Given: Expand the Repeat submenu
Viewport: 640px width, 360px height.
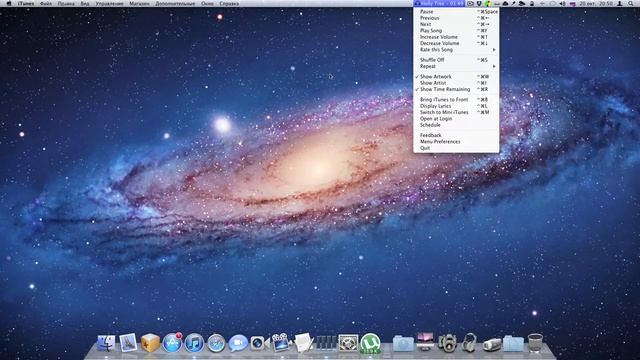Looking at the screenshot, I should [x=456, y=66].
